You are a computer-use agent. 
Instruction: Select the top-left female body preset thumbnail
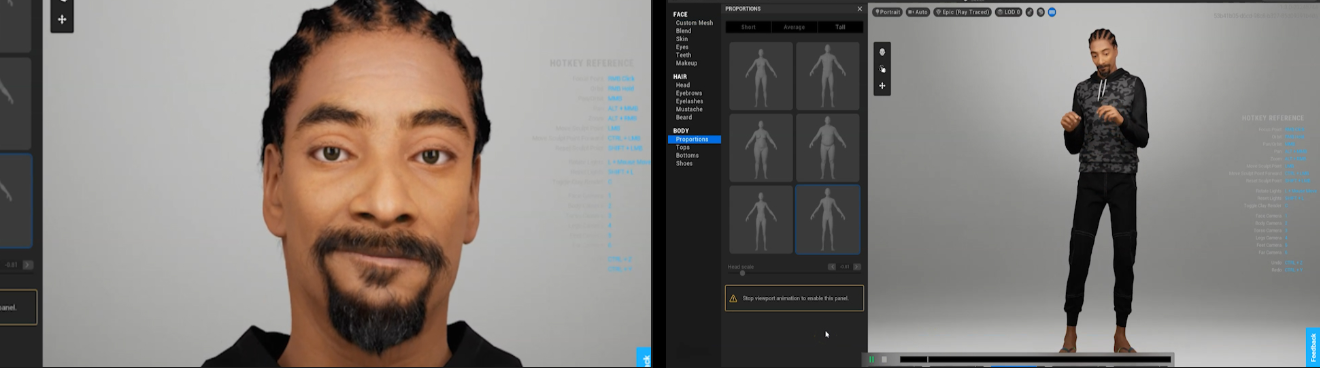click(x=761, y=76)
